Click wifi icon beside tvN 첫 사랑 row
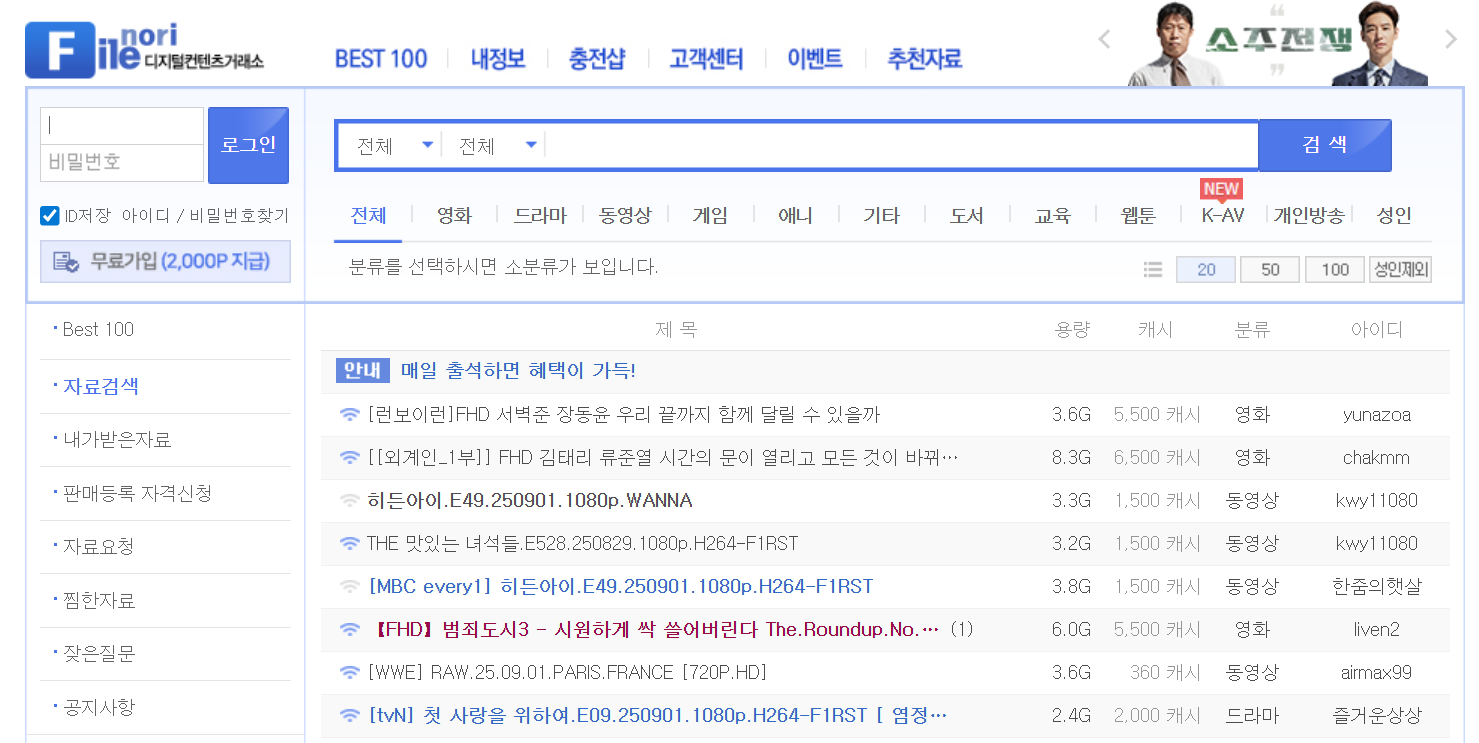1479x743 pixels. 349,715
